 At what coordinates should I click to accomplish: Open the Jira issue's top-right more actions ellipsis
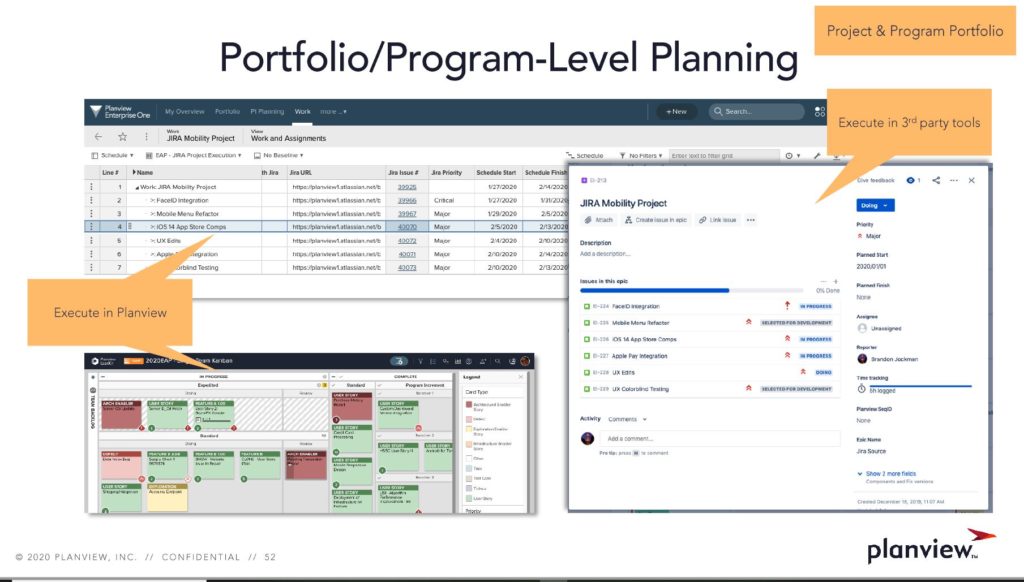[954, 180]
